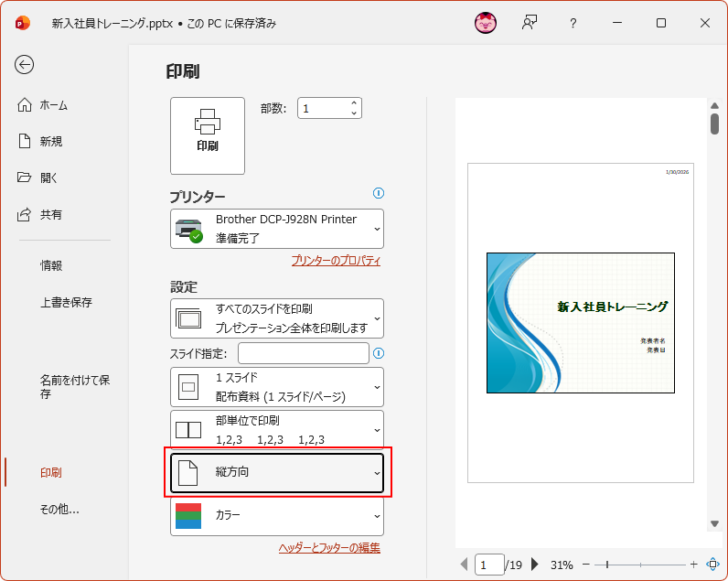This screenshot has width=728, height=581.
Task: Select the 印刷 (Print) sidebar tab
Action: point(51,472)
